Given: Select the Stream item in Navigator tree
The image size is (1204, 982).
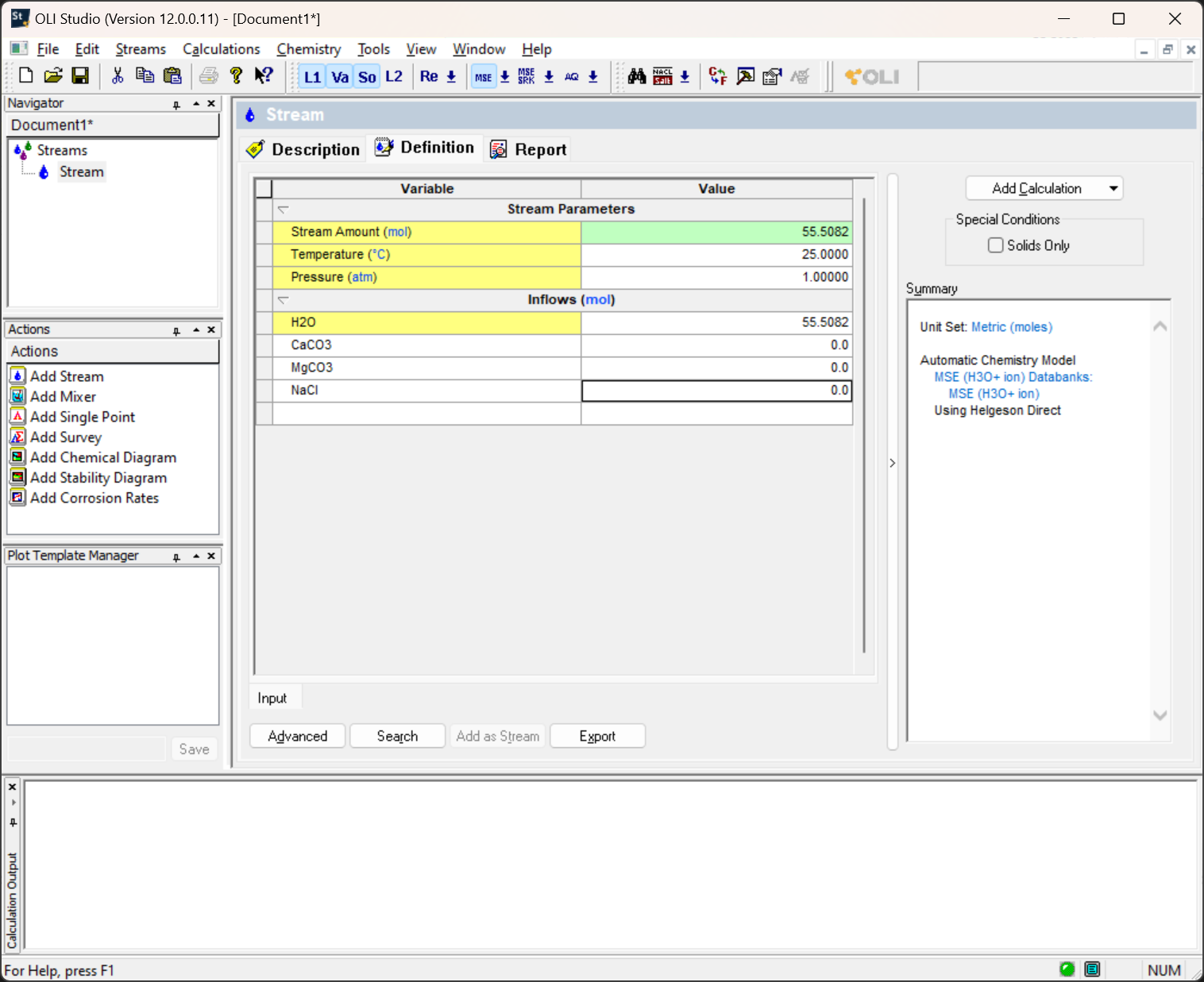Looking at the screenshot, I should tap(81, 171).
